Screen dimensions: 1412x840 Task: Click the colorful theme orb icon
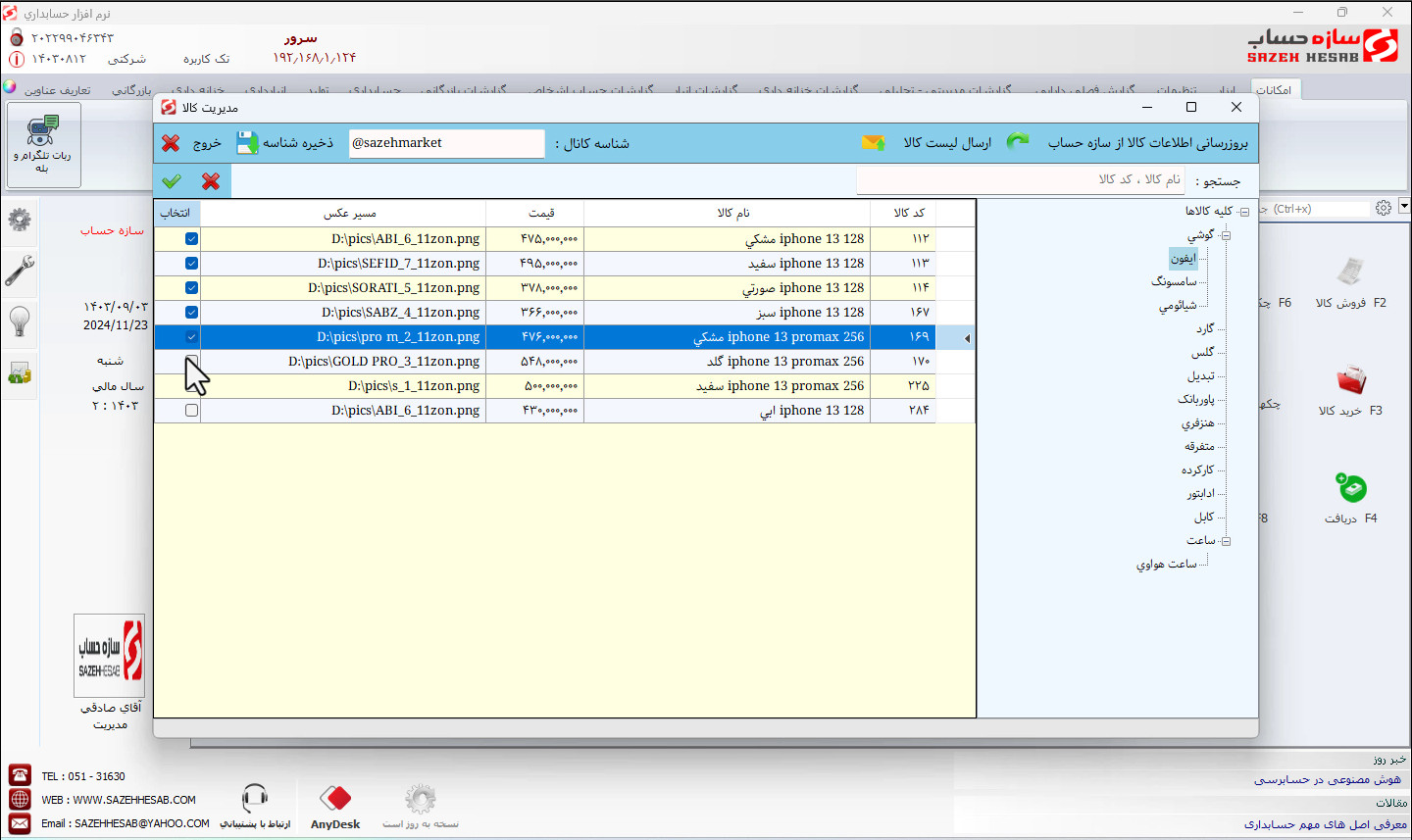pos(10,86)
